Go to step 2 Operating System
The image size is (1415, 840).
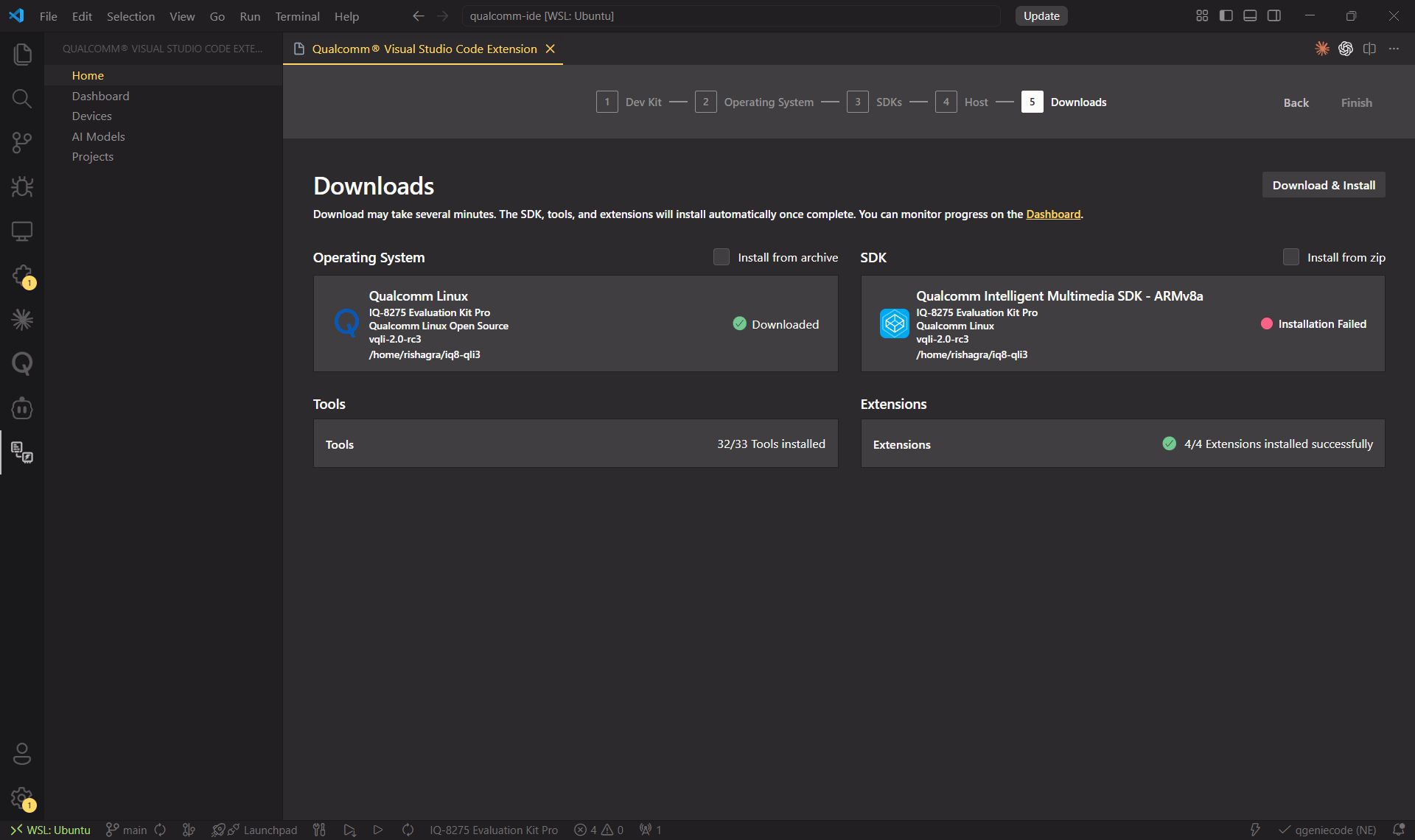[x=754, y=102]
